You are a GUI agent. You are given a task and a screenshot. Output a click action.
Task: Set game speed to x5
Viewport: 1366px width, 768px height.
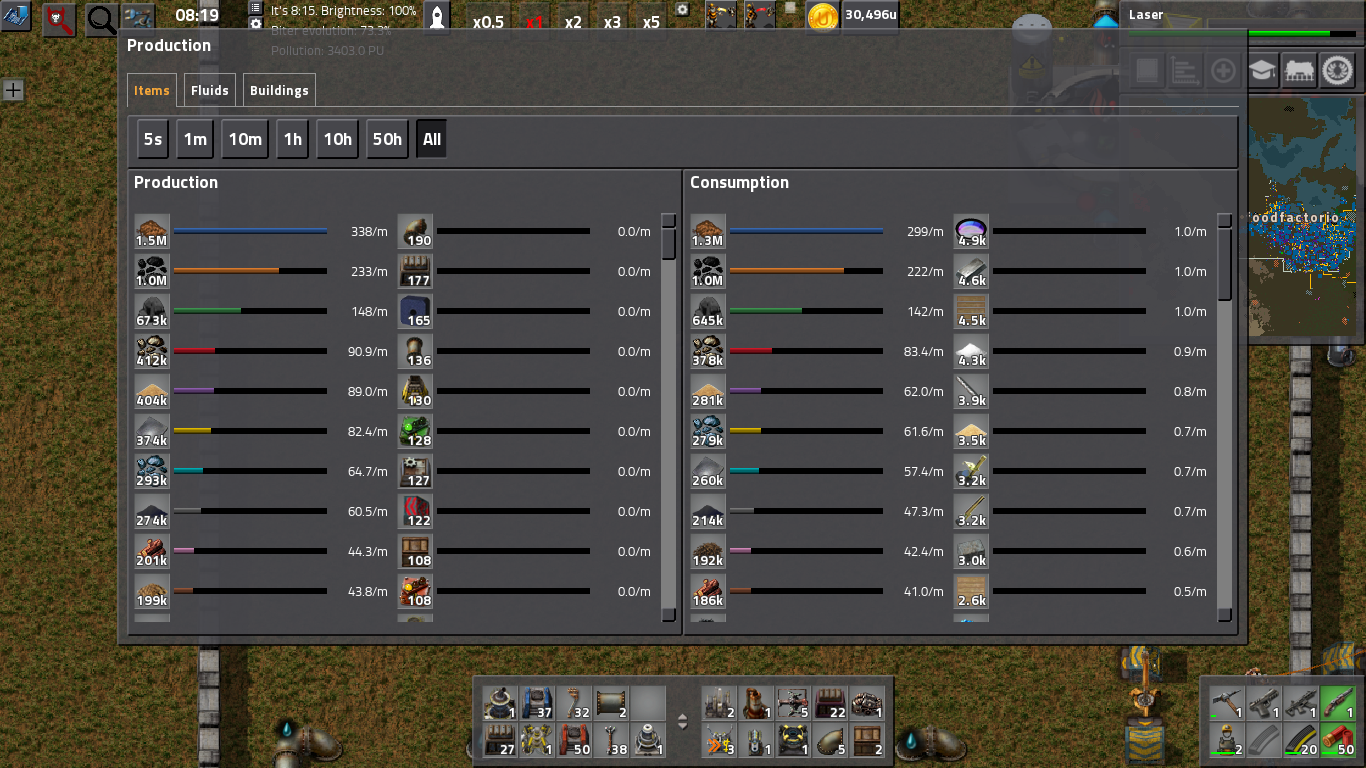coord(651,22)
